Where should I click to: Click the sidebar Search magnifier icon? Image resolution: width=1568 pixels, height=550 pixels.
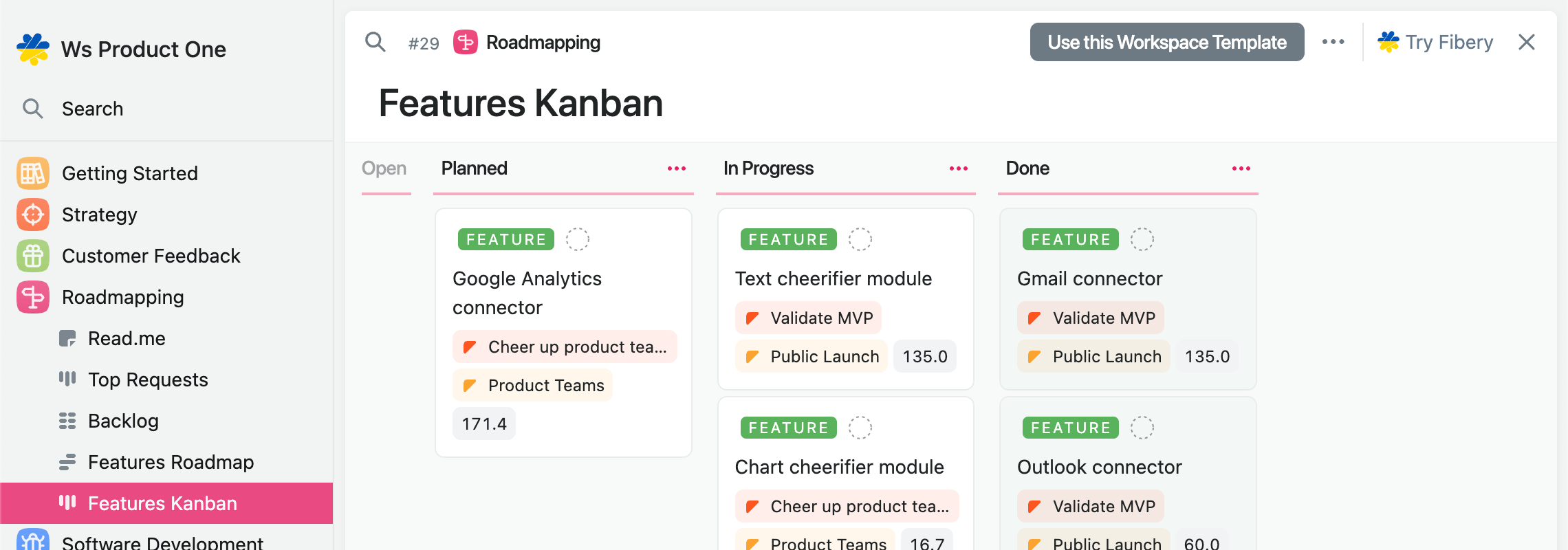[32, 109]
